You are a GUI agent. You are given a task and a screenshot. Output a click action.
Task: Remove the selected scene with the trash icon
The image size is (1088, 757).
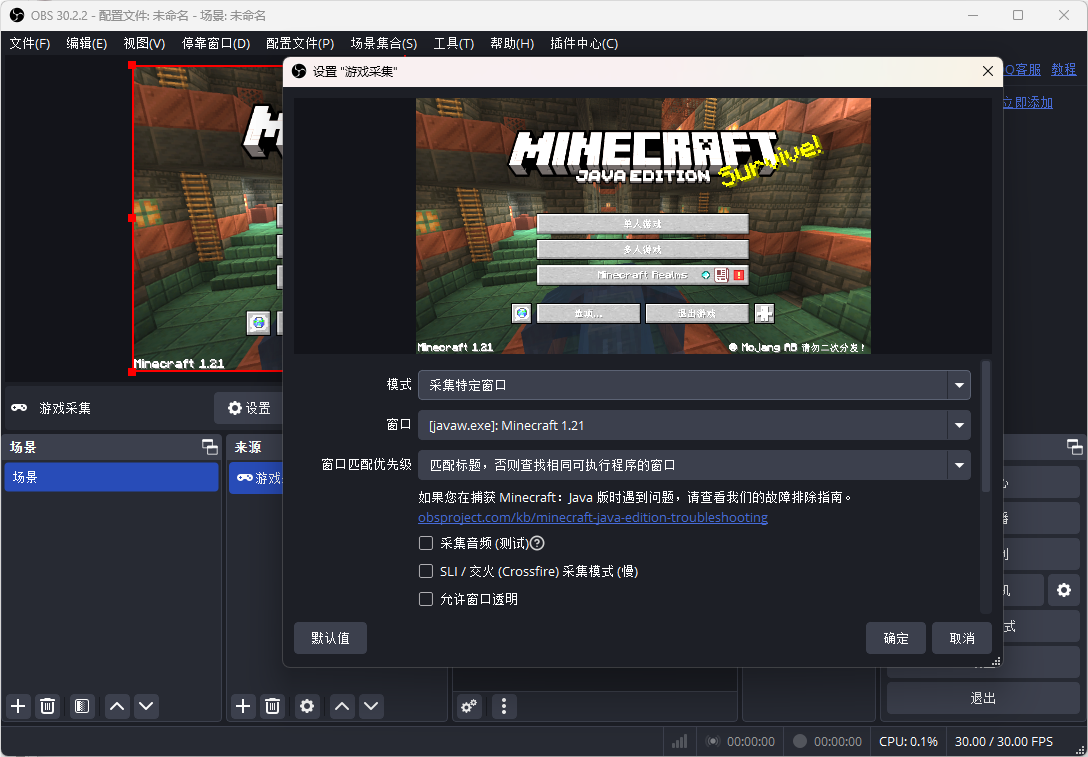pos(47,706)
